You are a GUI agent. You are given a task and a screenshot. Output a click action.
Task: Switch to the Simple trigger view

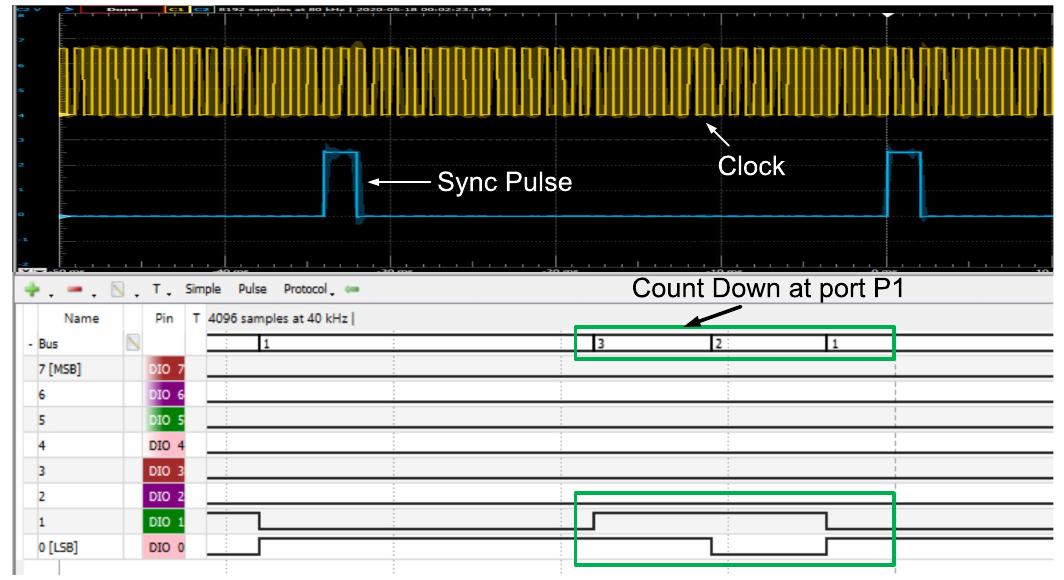[202, 289]
